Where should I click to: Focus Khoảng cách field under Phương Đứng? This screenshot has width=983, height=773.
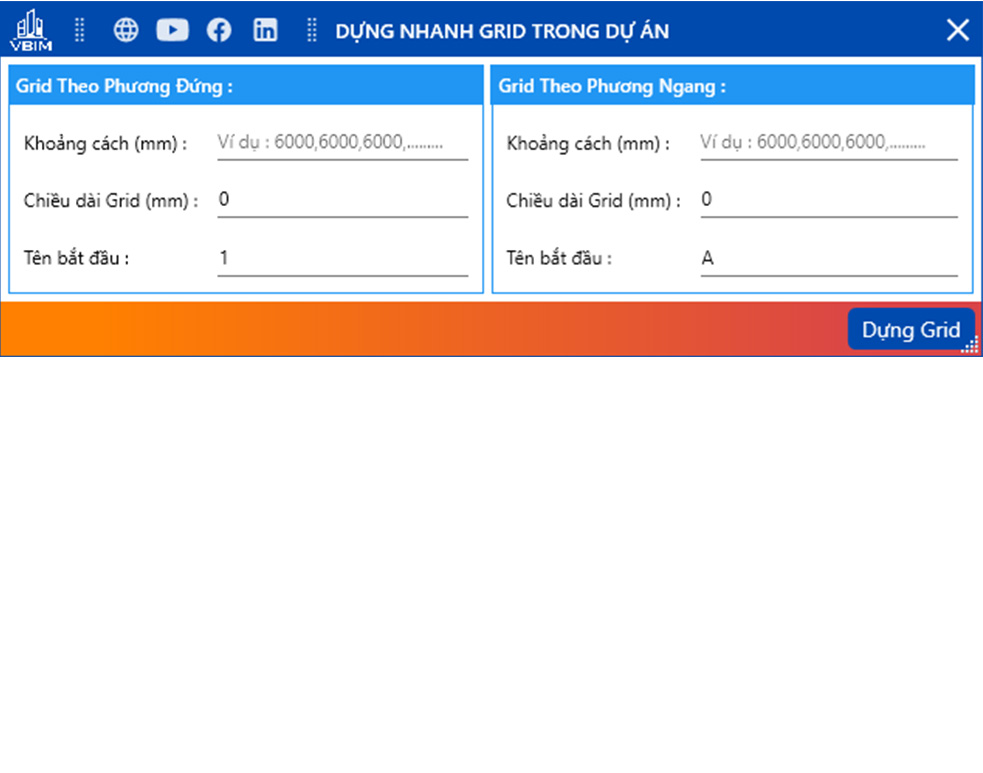[342, 143]
